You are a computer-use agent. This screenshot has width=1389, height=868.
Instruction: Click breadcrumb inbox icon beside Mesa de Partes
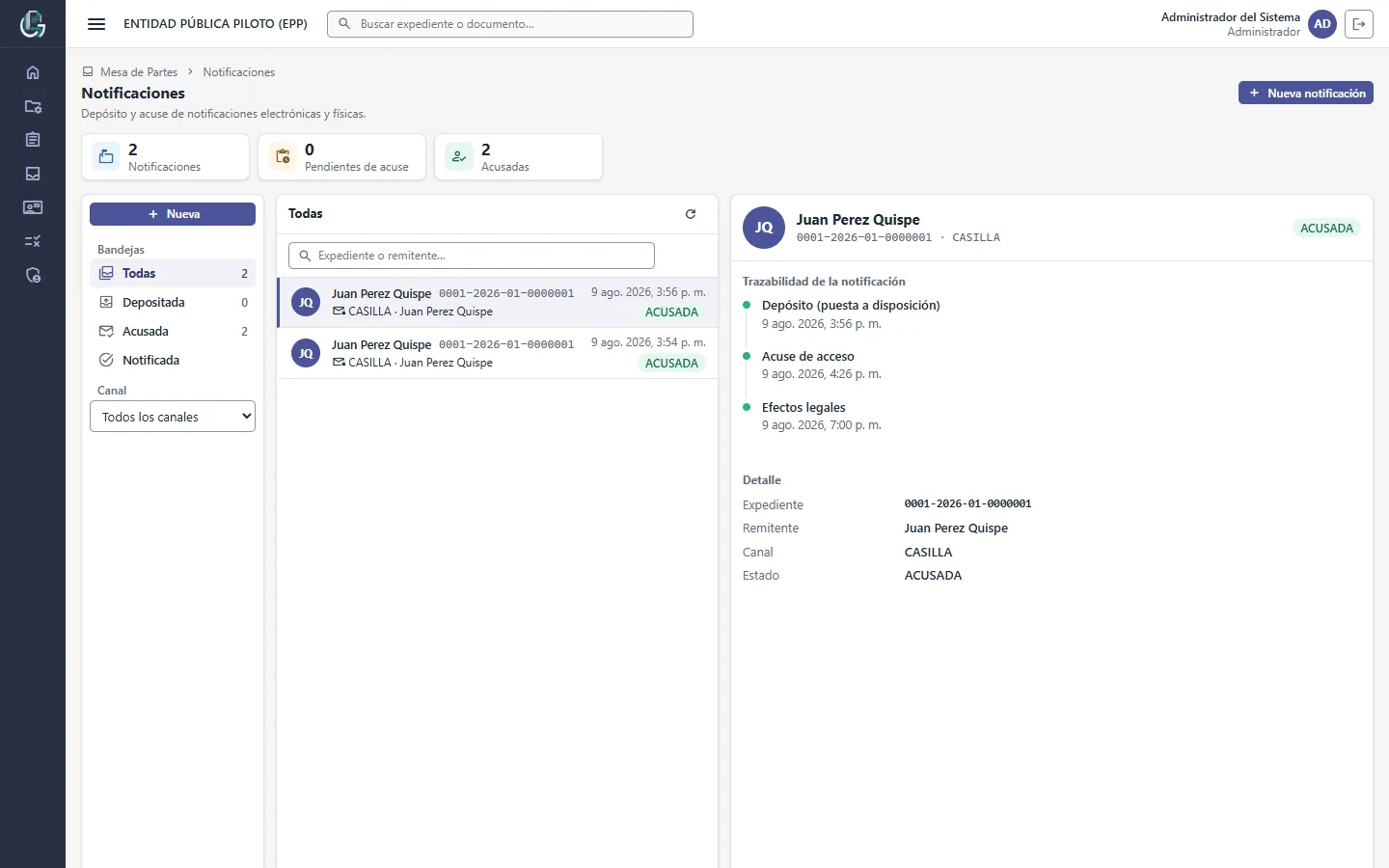[88, 72]
